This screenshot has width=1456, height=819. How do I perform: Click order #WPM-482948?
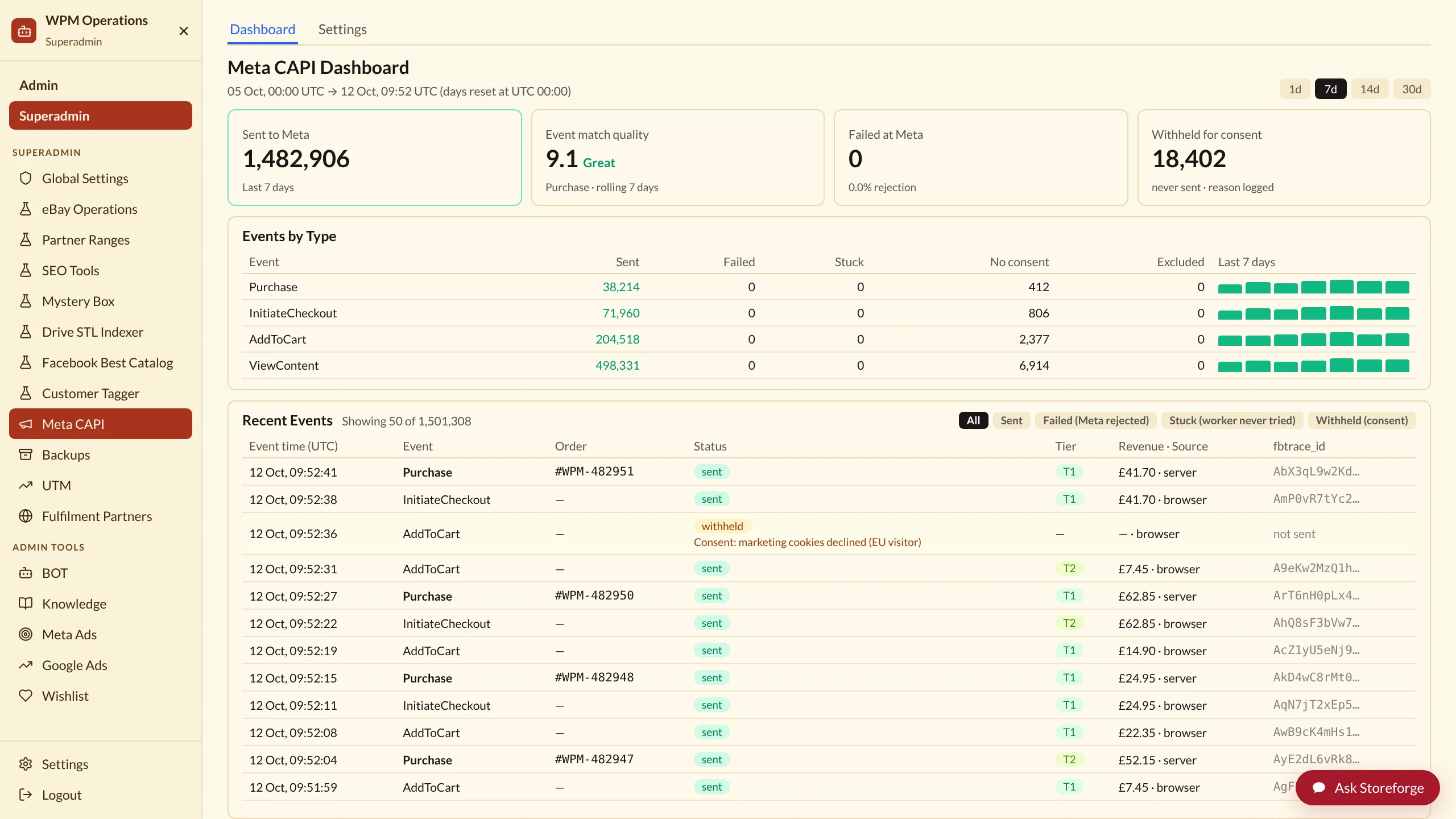point(594,677)
